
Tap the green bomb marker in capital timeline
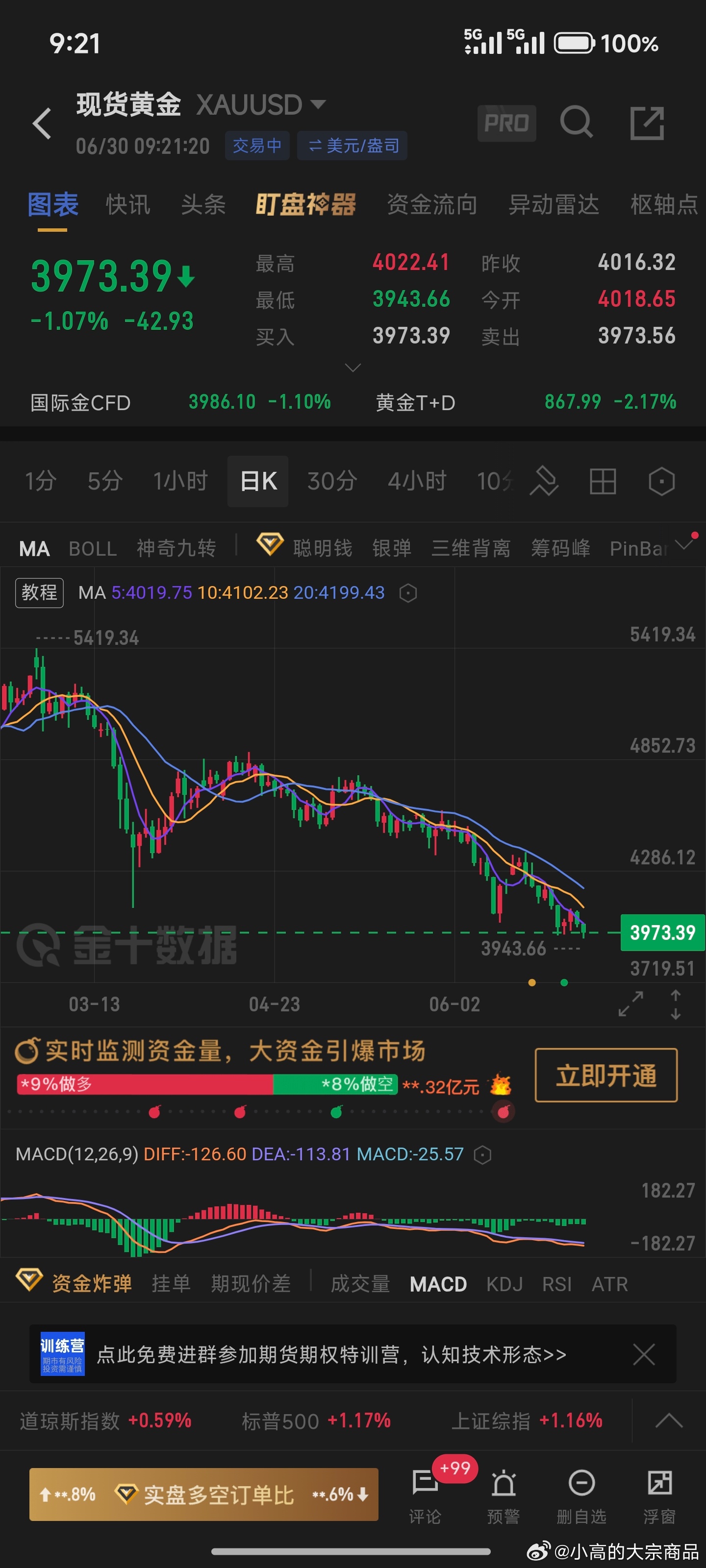pos(336,1112)
